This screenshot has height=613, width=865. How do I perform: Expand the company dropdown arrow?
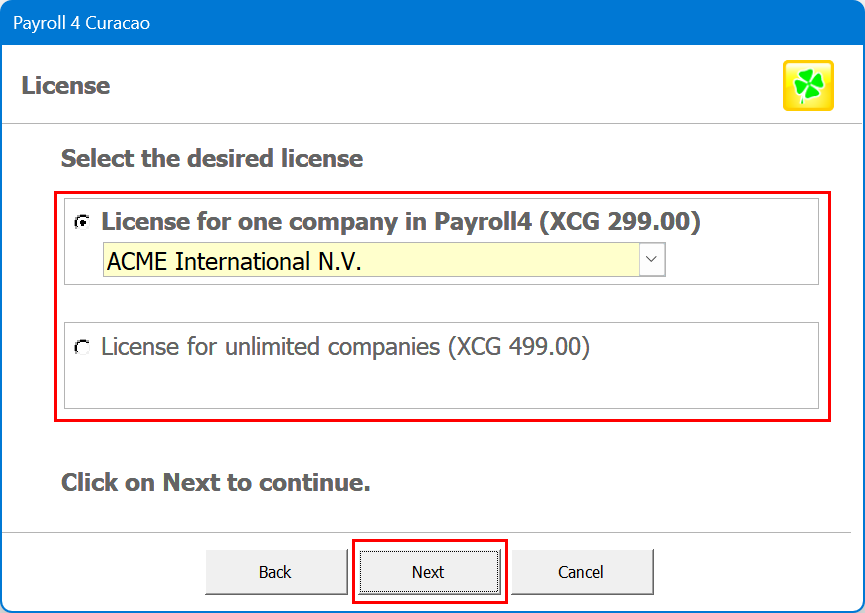(652, 261)
